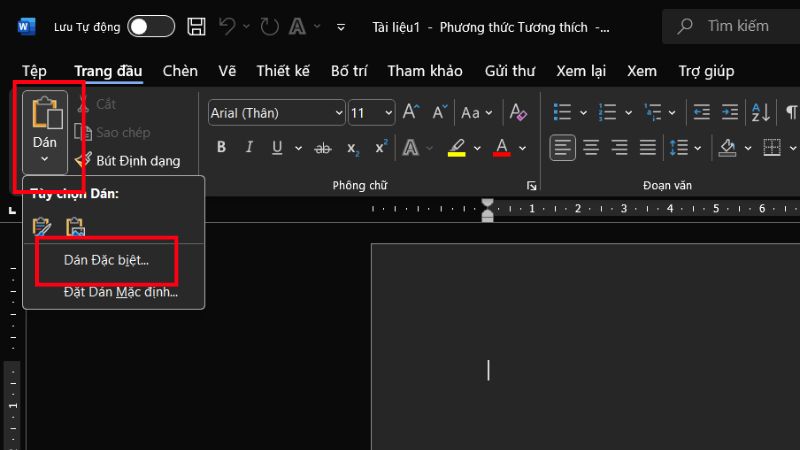The height and width of the screenshot is (450, 800).
Task: Select the Clear All Formatting icon
Action: [x=517, y=112]
